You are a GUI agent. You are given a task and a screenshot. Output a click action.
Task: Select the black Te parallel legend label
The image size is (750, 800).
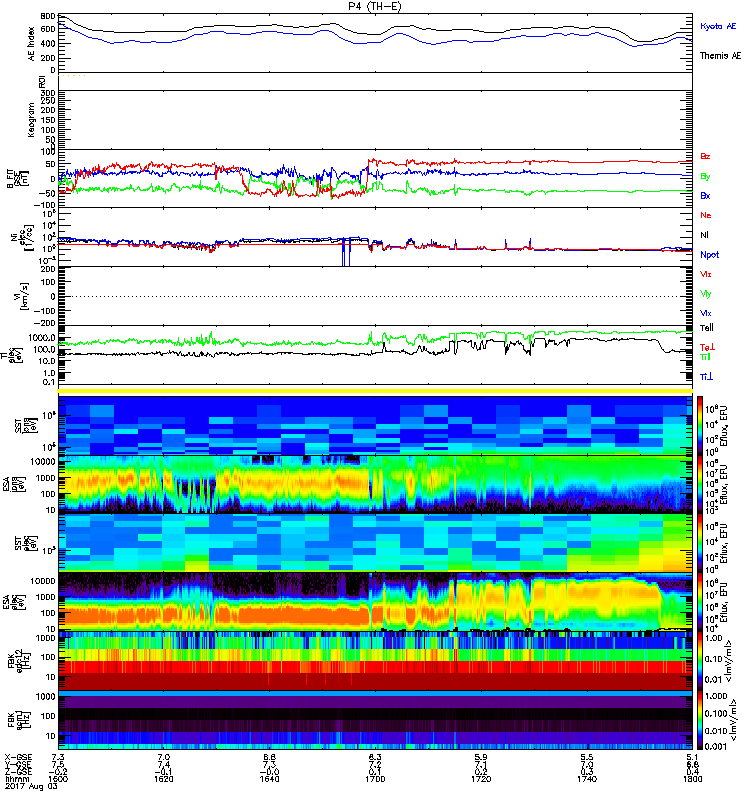tap(707, 328)
